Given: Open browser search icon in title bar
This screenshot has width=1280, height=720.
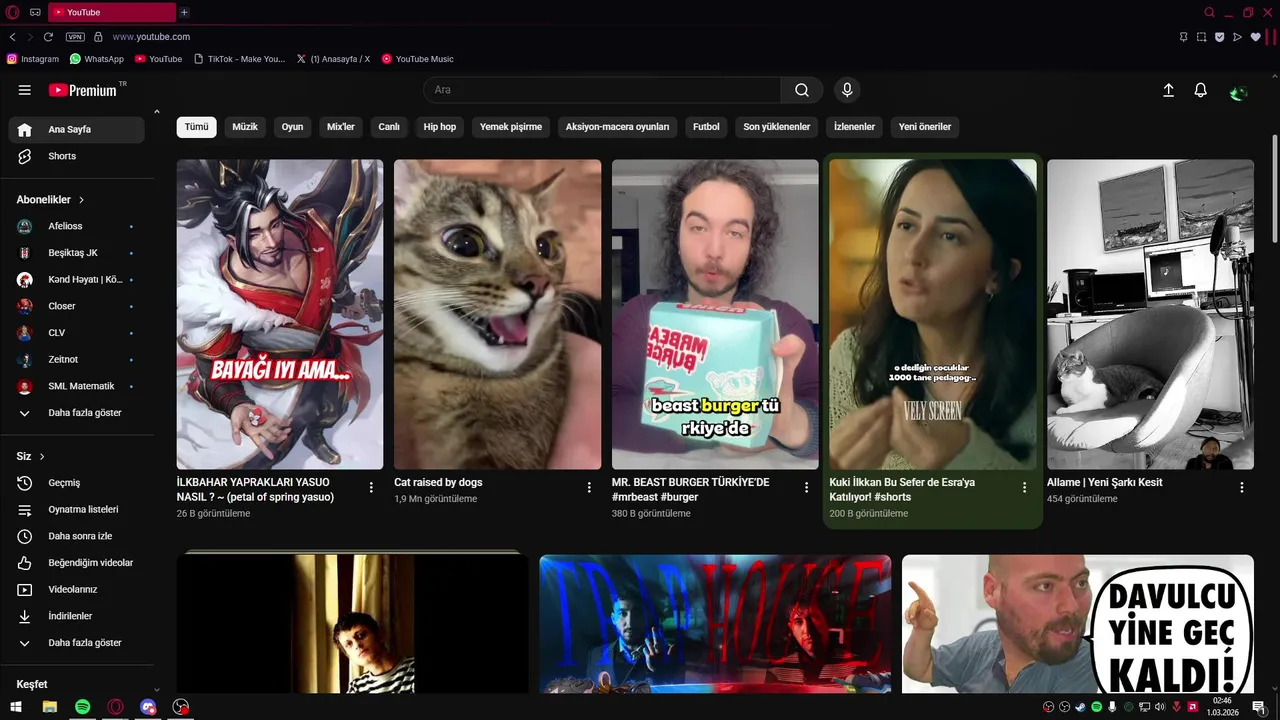Looking at the screenshot, I should coord(1209,12).
